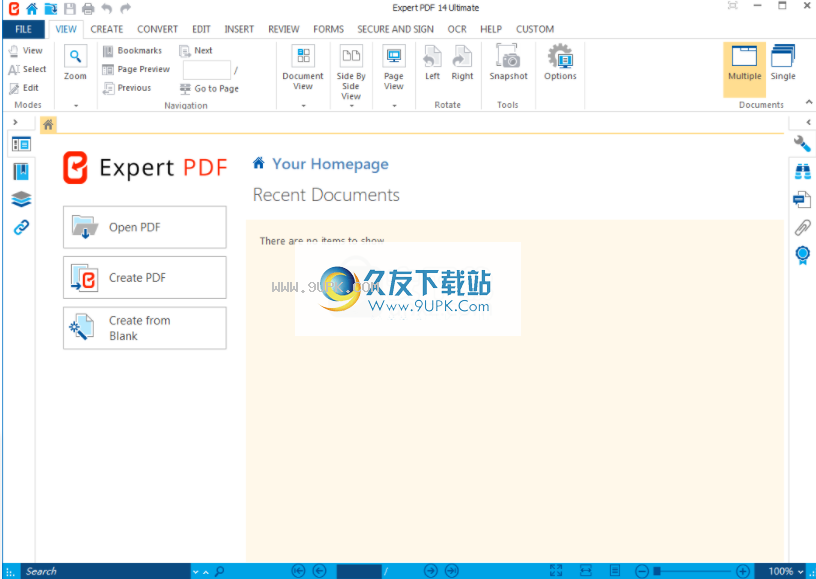The image size is (816, 579).
Task: Click the page number field in the ribbon
Action: click(207, 70)
